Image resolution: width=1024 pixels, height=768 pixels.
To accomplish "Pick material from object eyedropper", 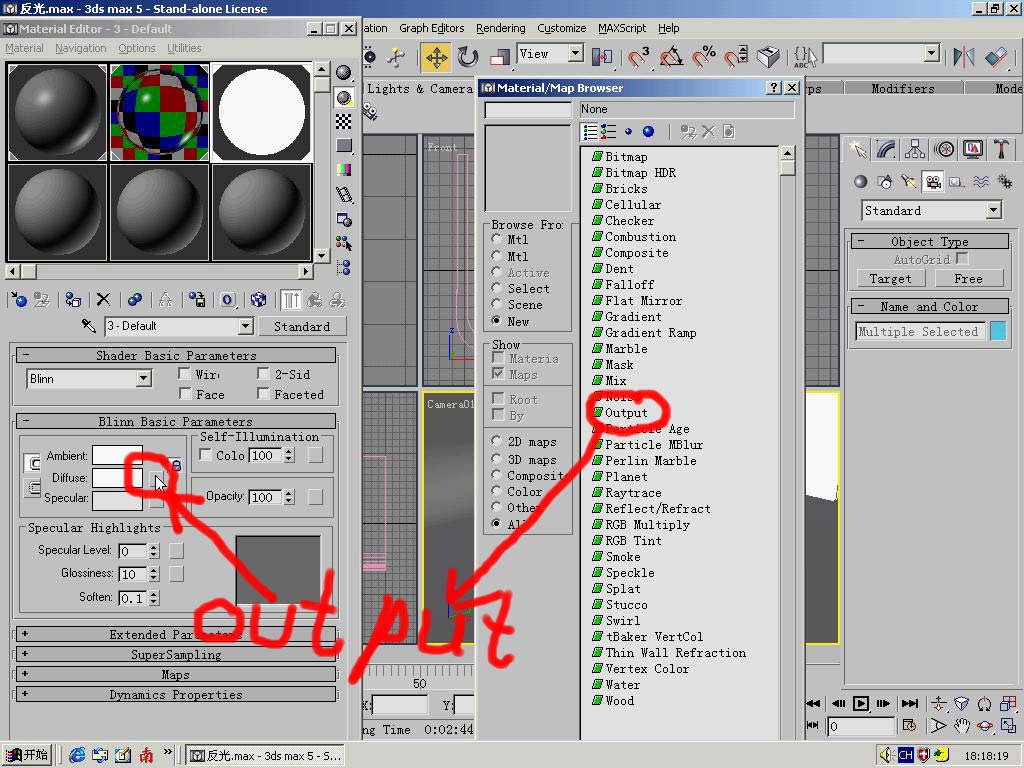I will pyautogui.click(x=89, y=325).
